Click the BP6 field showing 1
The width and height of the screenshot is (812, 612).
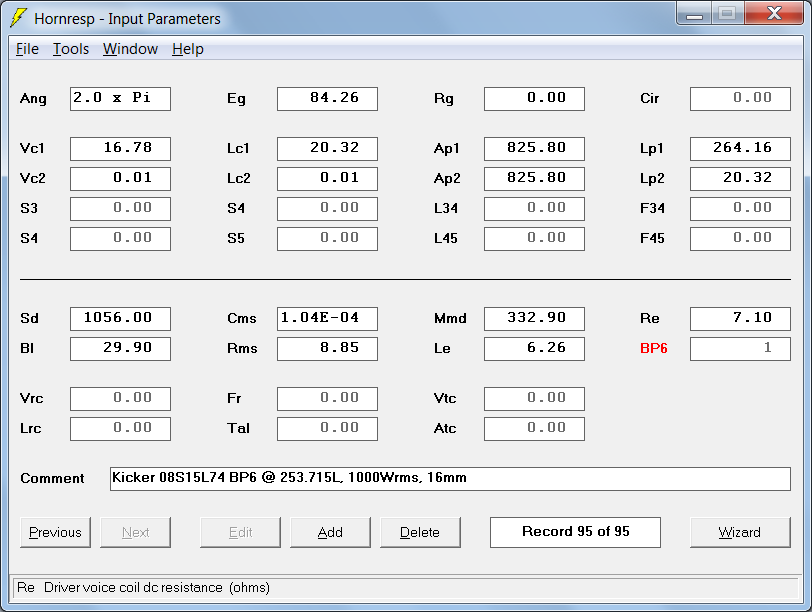[x=741, y=349]
